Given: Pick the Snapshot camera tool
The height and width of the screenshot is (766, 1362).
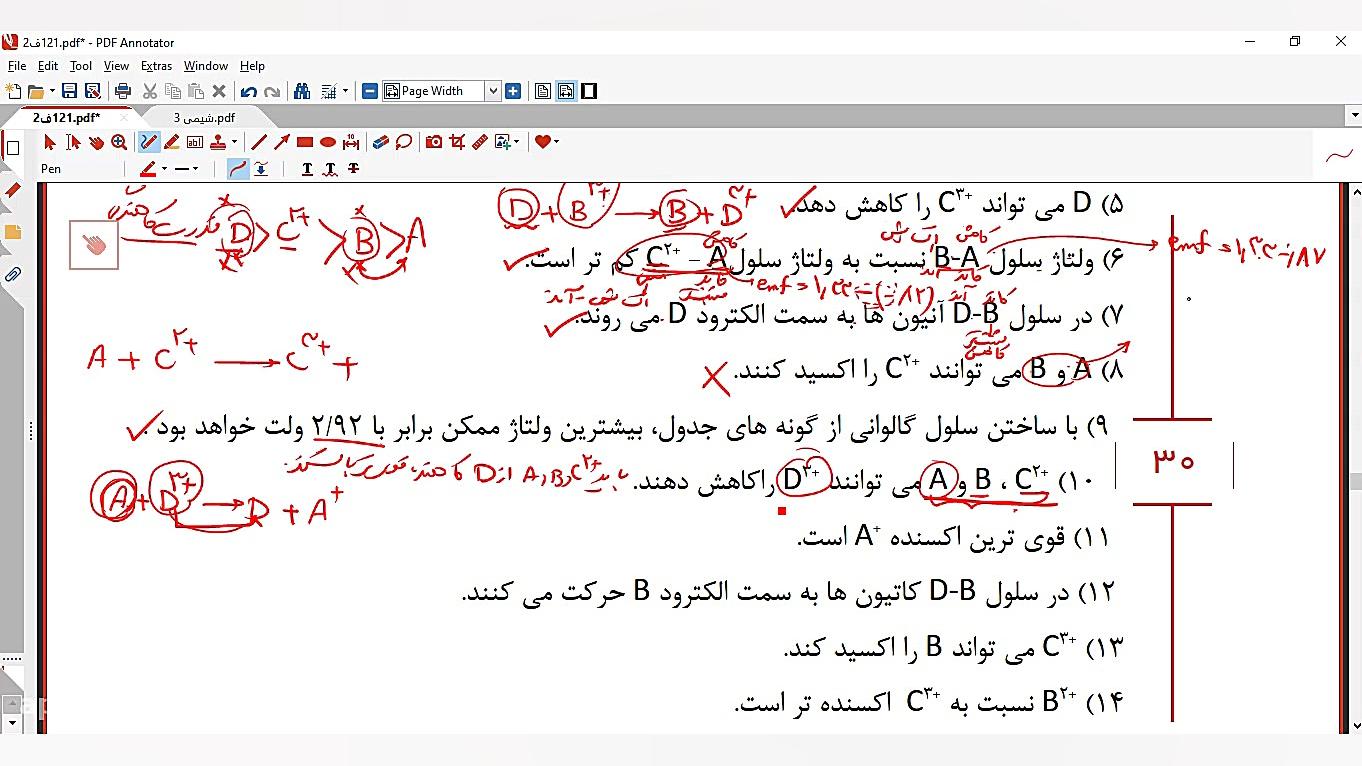Looking at the screenshot, I should 433,141.
